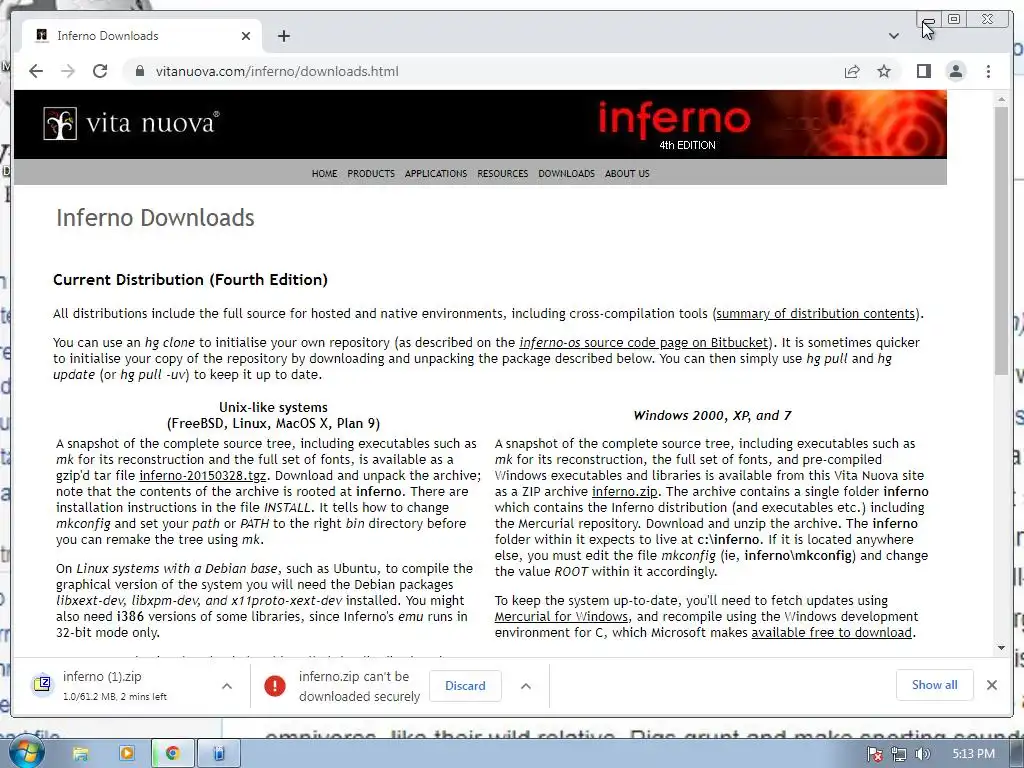Click the inferno (1).zip download item
This screenshot has width=1024, height=768.
click(115, 686)
